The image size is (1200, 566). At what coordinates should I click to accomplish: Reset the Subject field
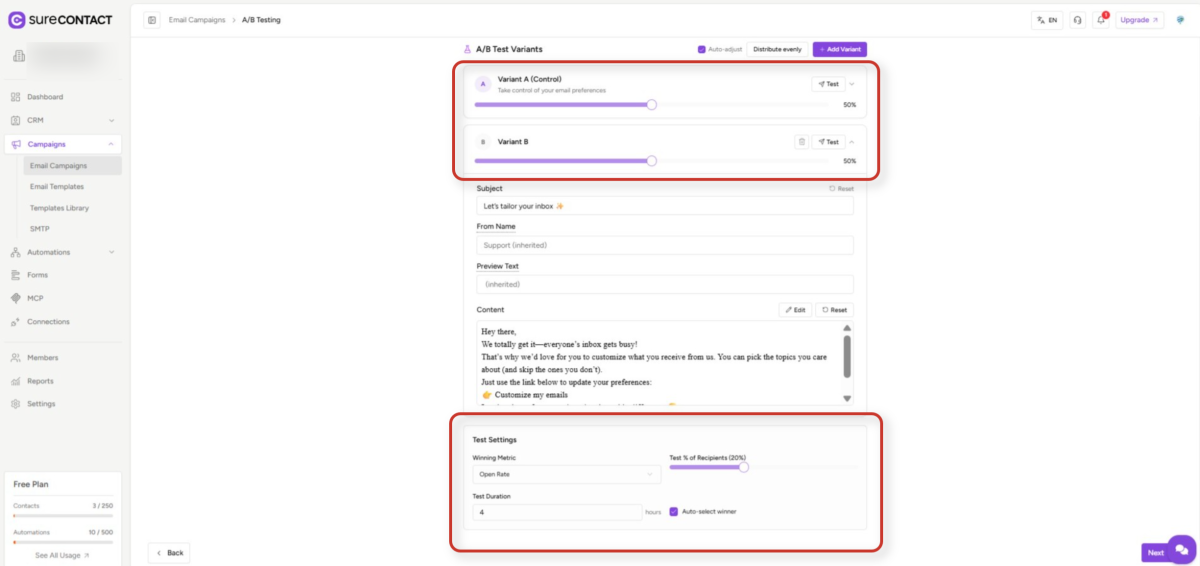pyautogui.click(x=841, y=189)
